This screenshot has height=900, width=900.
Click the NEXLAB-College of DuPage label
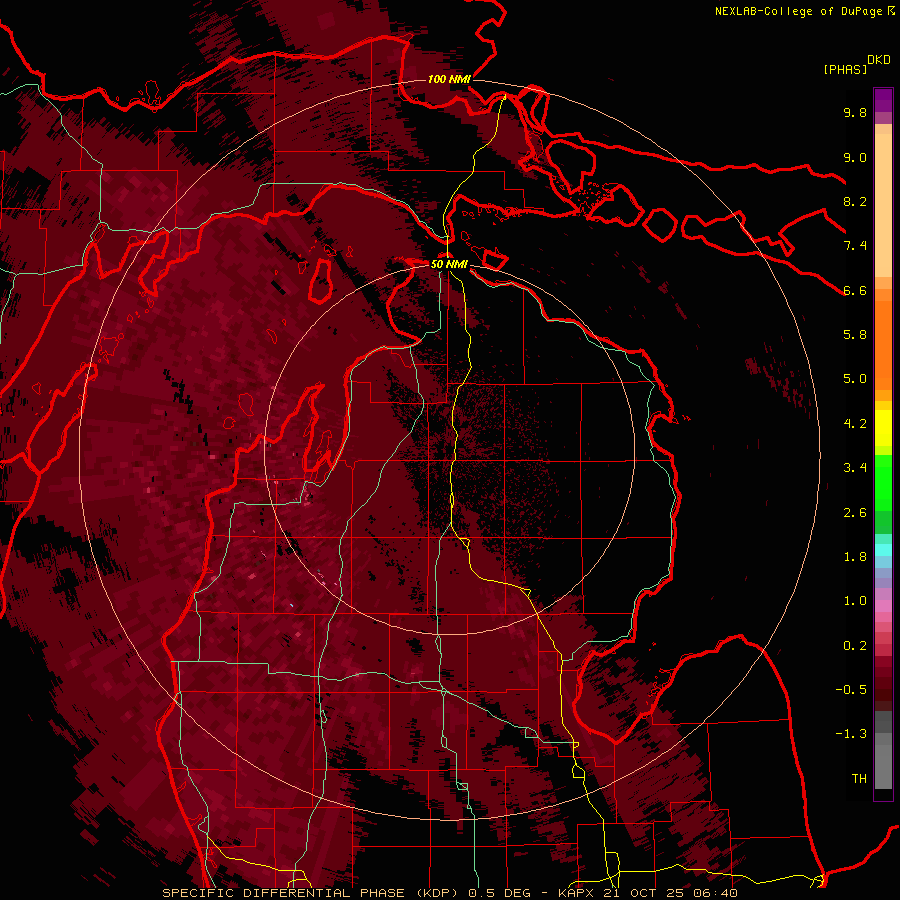click(798, 11)
